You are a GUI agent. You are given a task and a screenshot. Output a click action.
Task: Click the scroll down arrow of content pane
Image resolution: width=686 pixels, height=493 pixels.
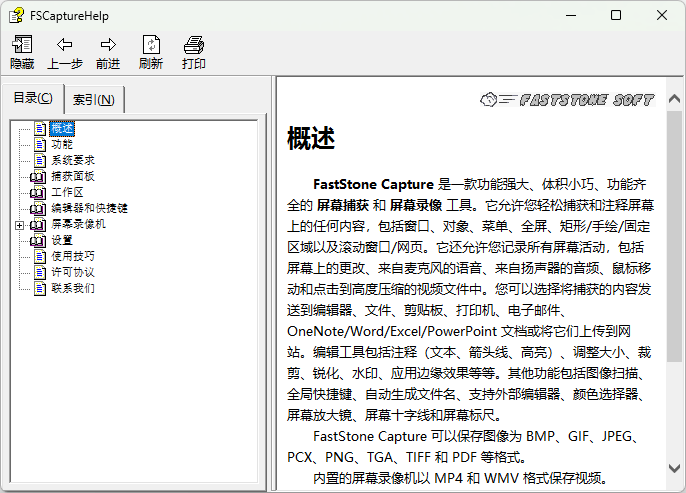674,468
